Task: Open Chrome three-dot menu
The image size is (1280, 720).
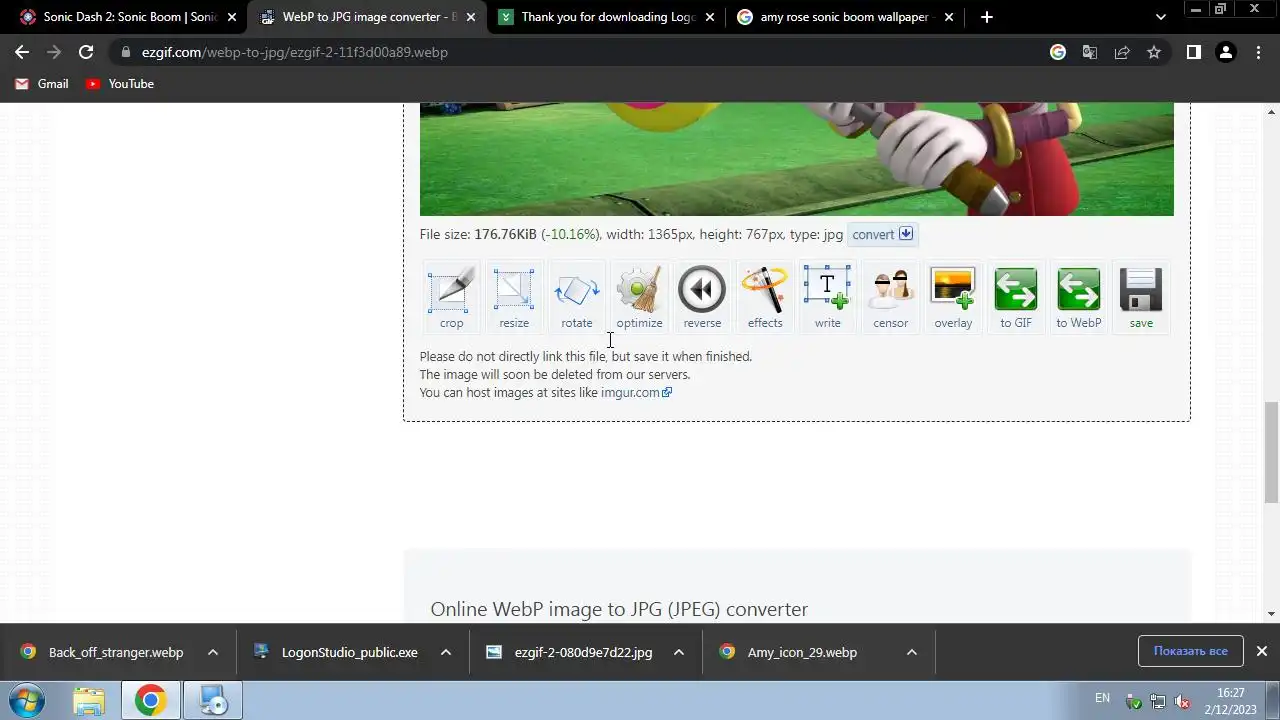Action: click(1258, 52)
